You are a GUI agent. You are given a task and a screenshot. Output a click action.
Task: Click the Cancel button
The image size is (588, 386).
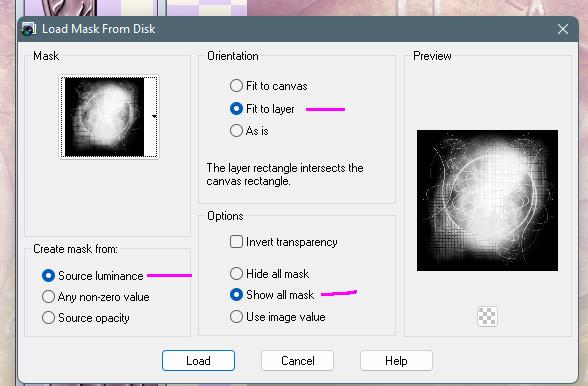point(297,360)
